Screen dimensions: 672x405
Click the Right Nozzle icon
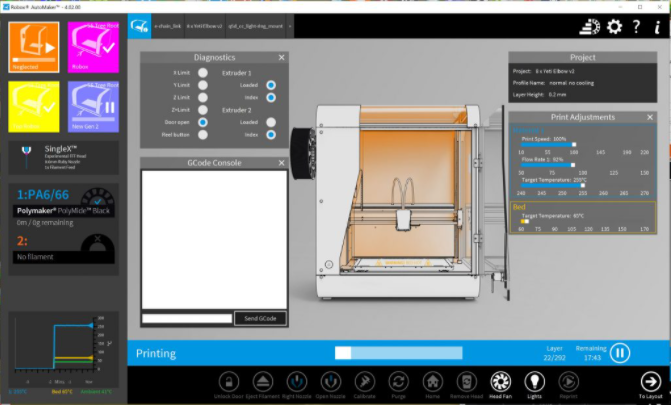(x=297, y=381)
